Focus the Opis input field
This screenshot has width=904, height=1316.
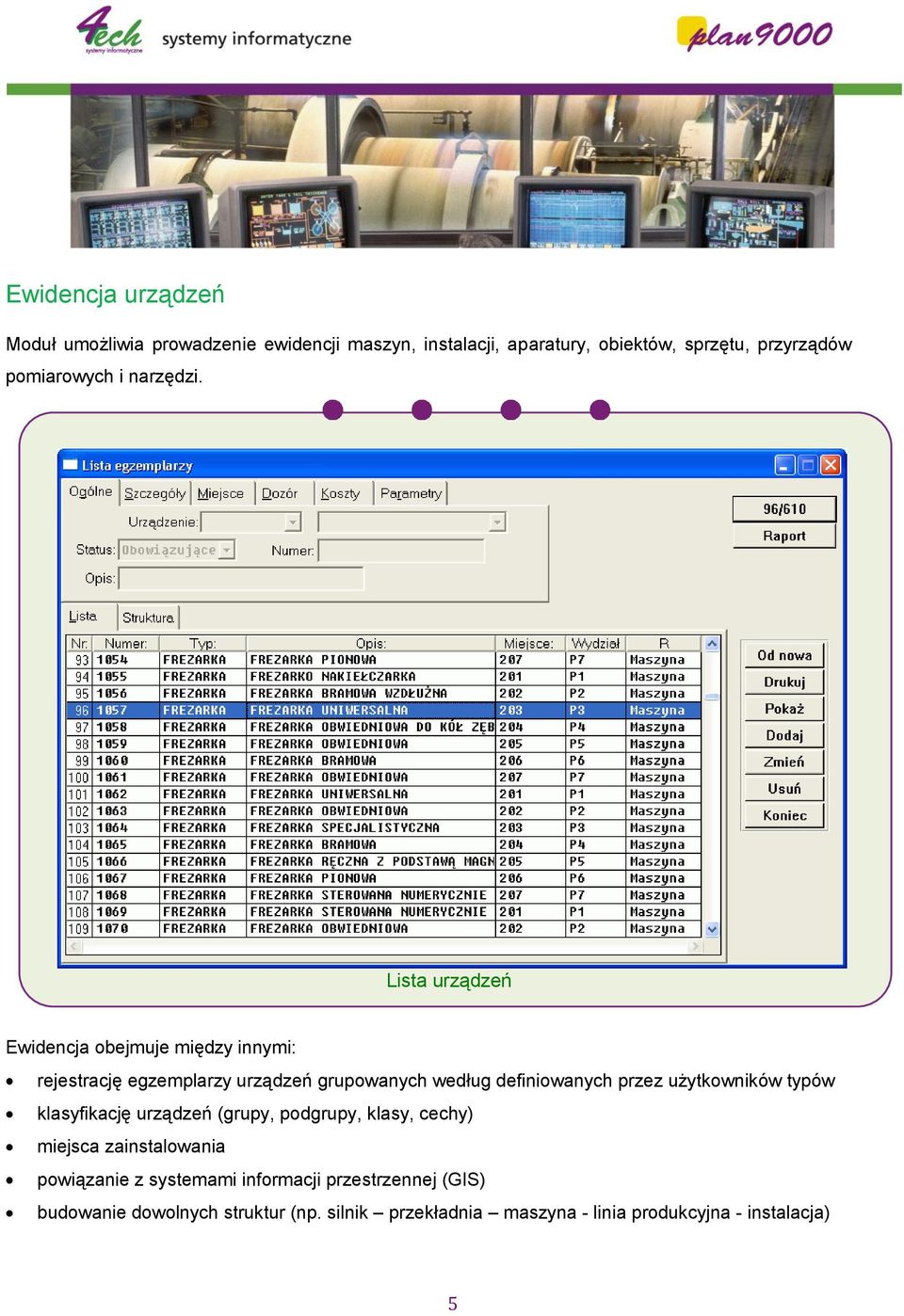pyautogui.click(x=240, y=578)
